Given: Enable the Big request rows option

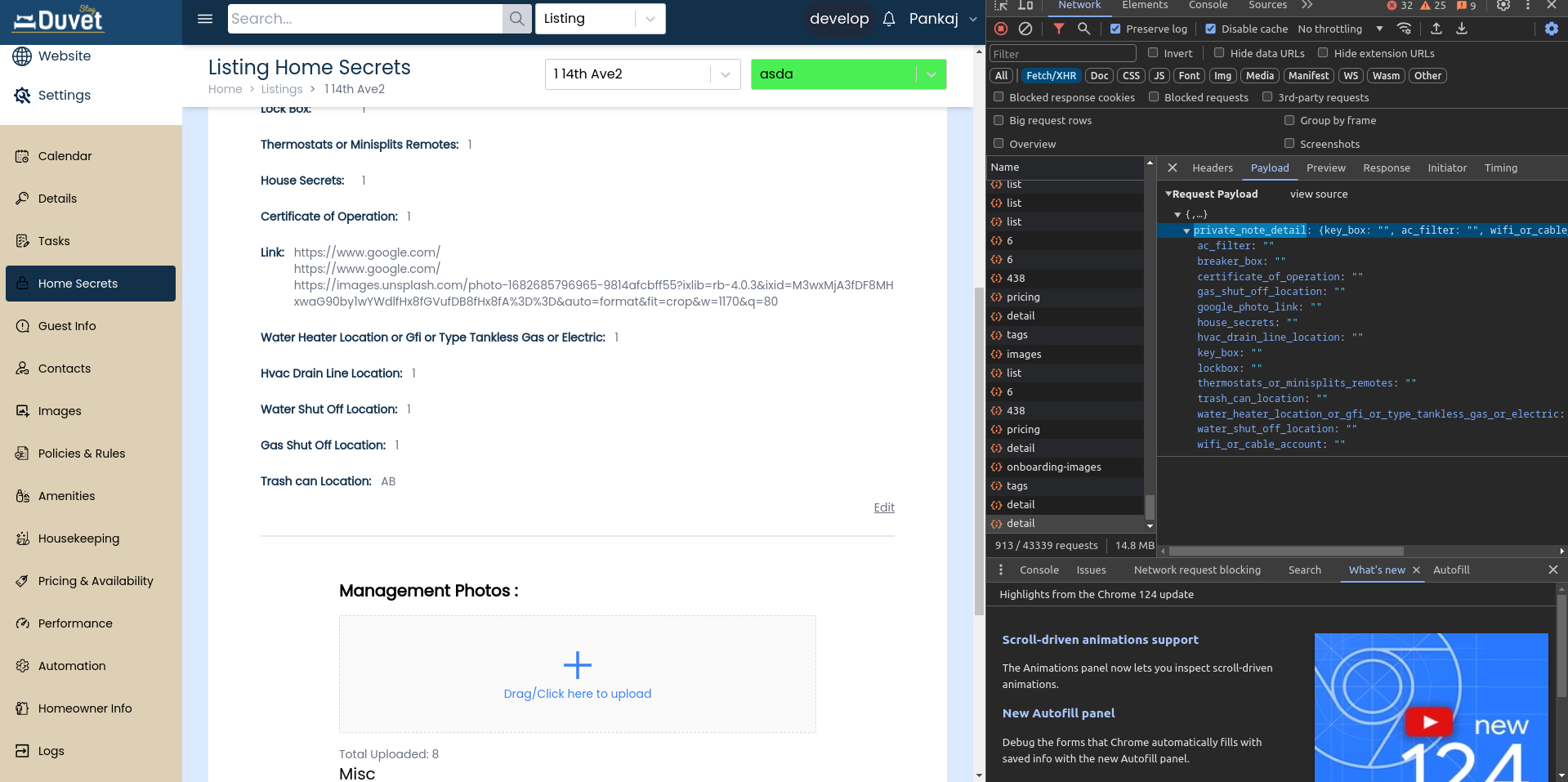Looking at the screenshot, I should click(x=998, y=120).
